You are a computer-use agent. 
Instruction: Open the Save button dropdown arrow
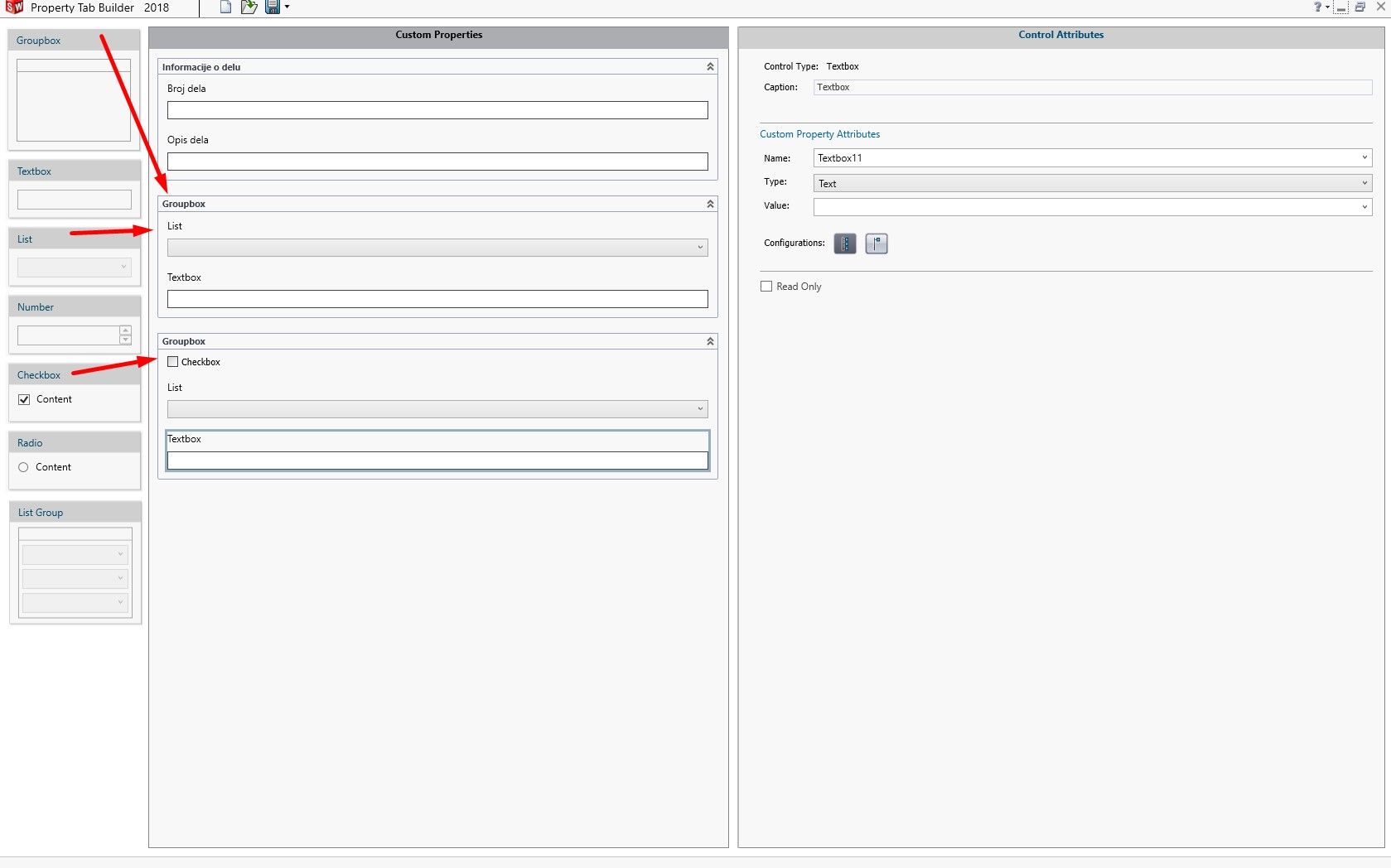(x=287, y=7)
